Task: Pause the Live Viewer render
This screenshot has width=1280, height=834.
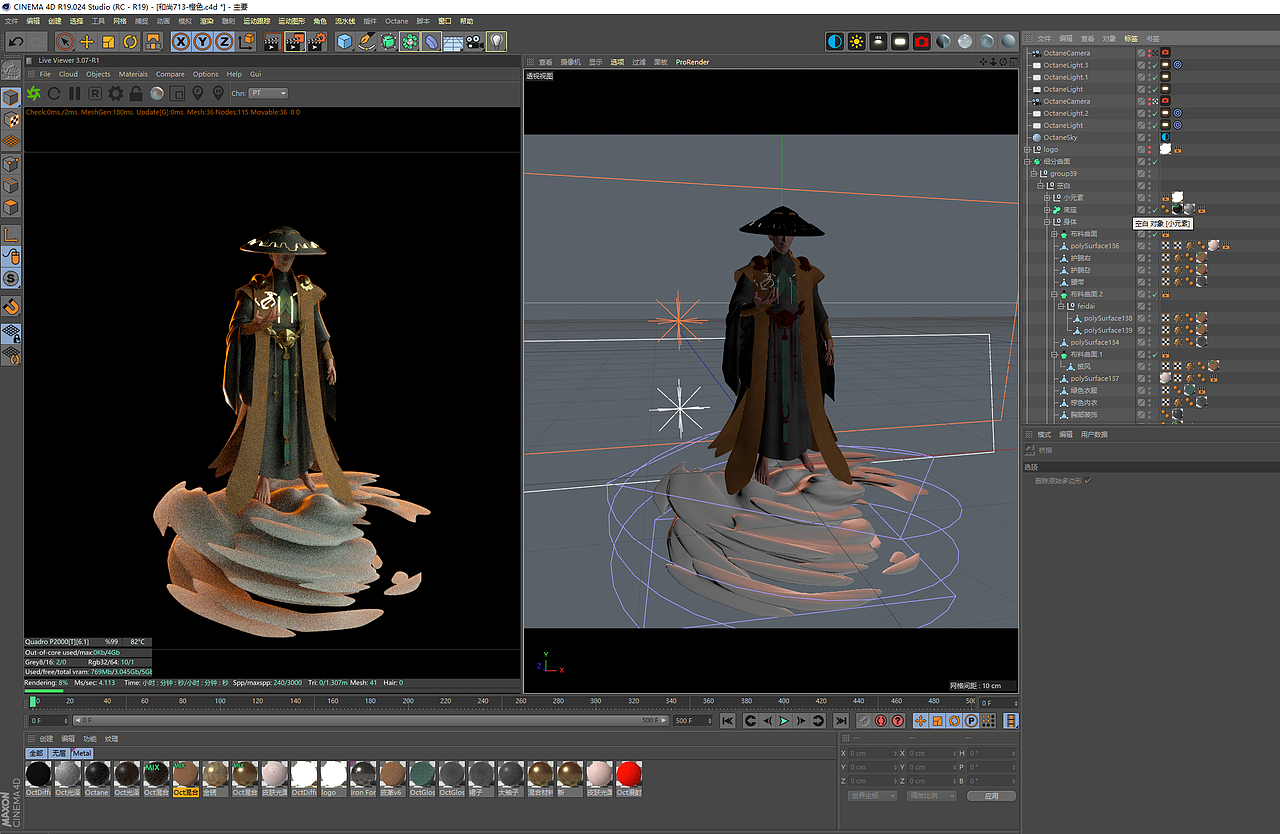Action: (75, 93)
